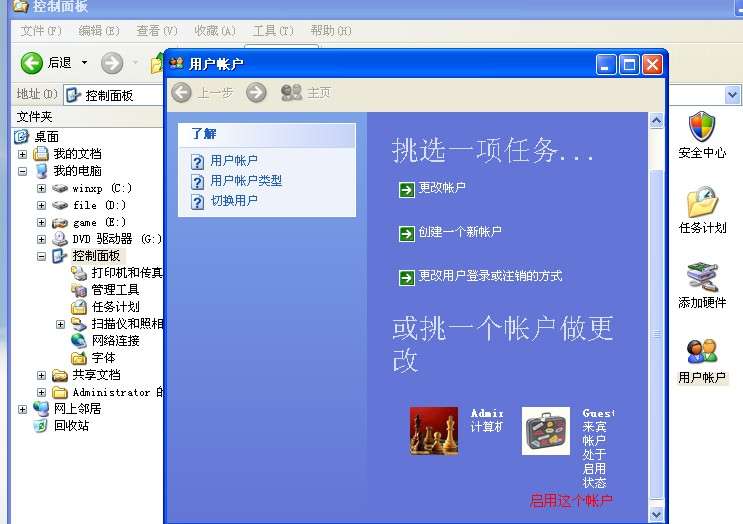Collapse the 我的电脑 tree node
This screenshot has width=743, height=524.
pyautogui.click(x=22, y=171)
